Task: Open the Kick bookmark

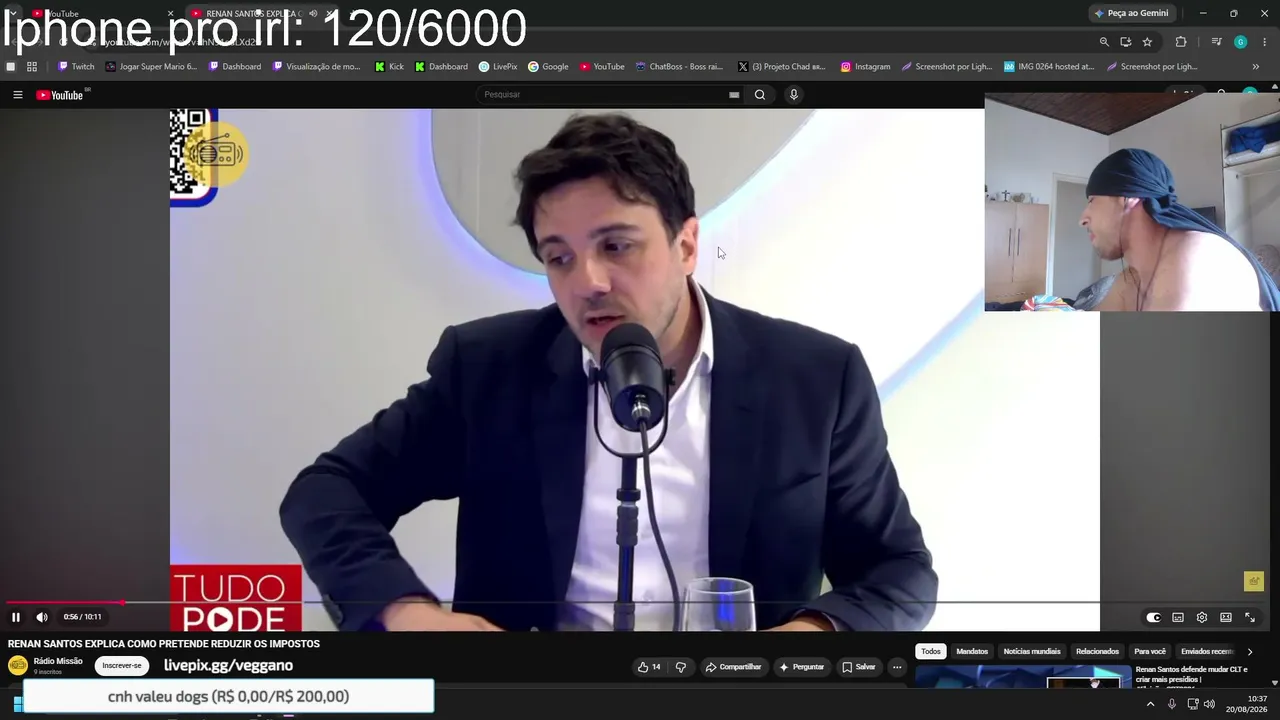Action: coord(389,67)
